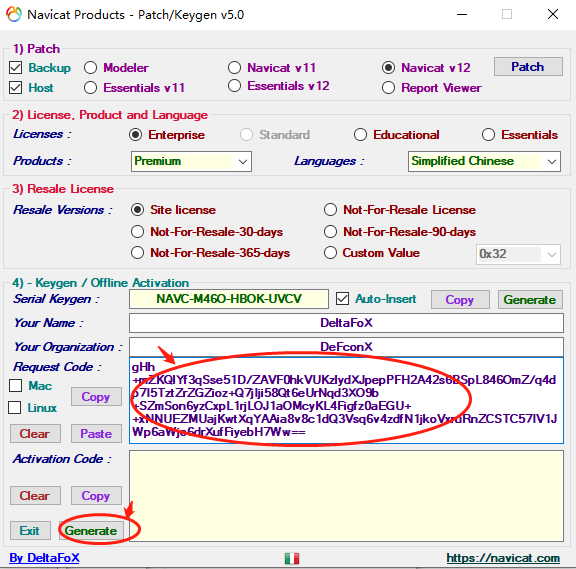Select Not-For-Resale License option
This screenshot has width=576, height=569.
(x=330, y=210)
